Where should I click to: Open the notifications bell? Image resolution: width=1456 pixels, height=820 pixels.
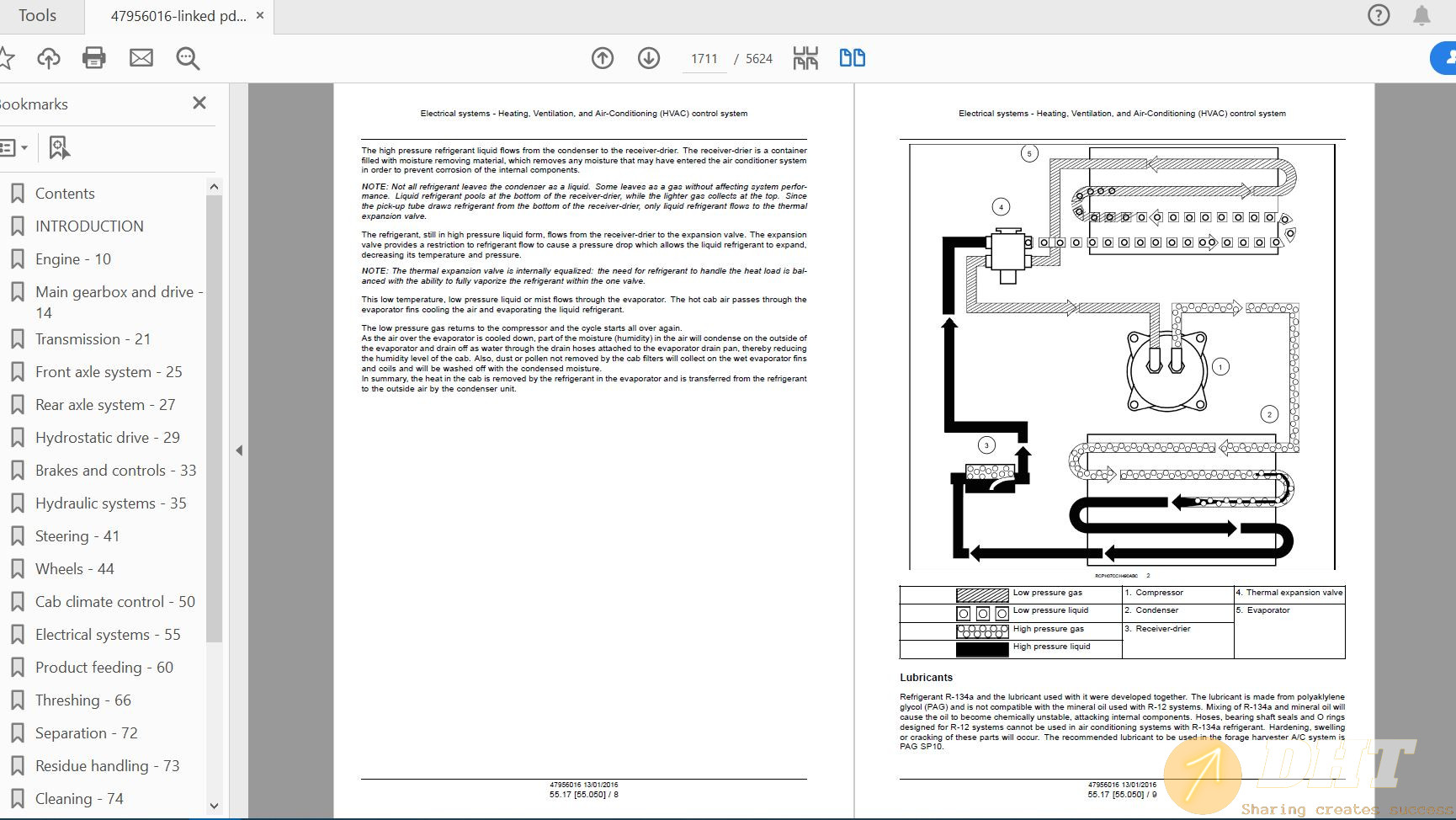(x=1421, y=15)
